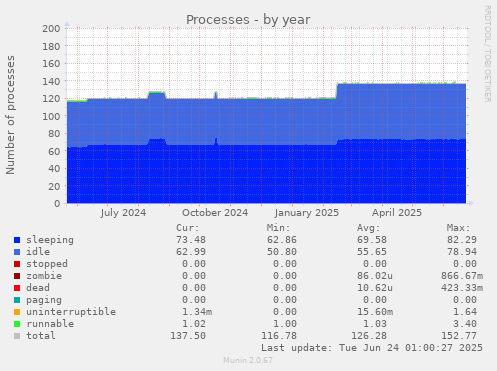
Task: Click idle max value 78.94
Action: [462, 252]
